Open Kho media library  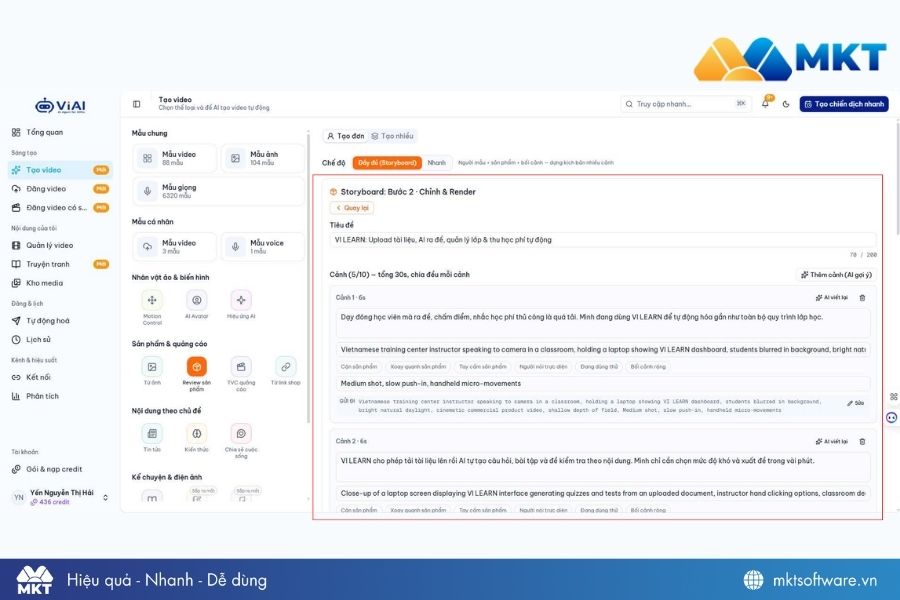click(44, 283)
